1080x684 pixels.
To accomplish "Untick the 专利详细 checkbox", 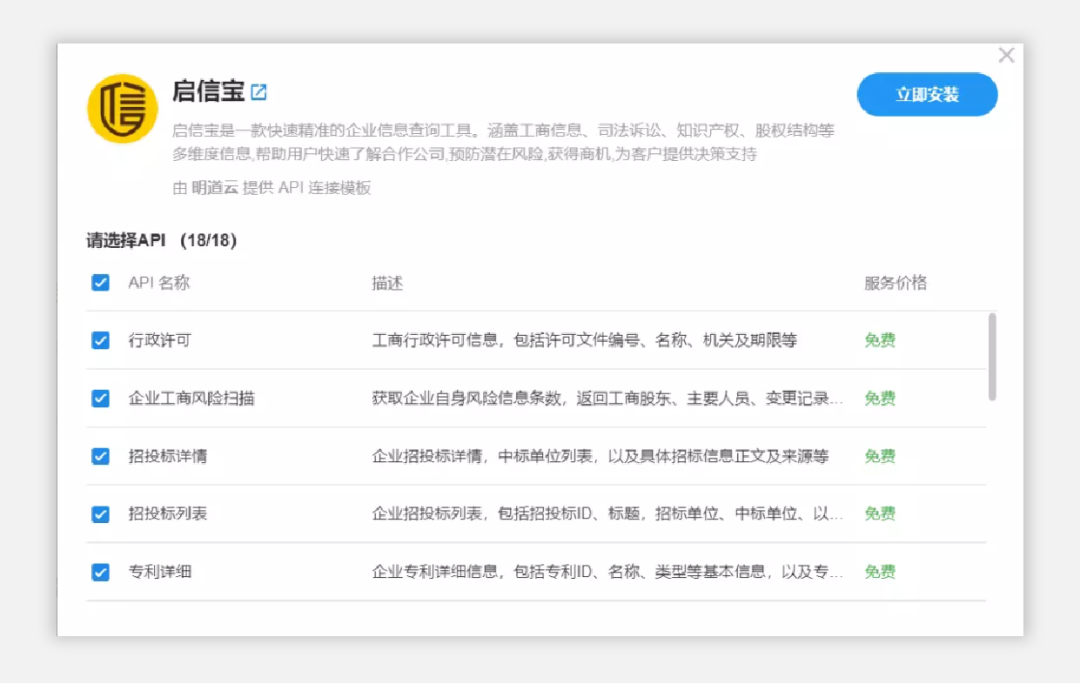I will pos(100,572).
